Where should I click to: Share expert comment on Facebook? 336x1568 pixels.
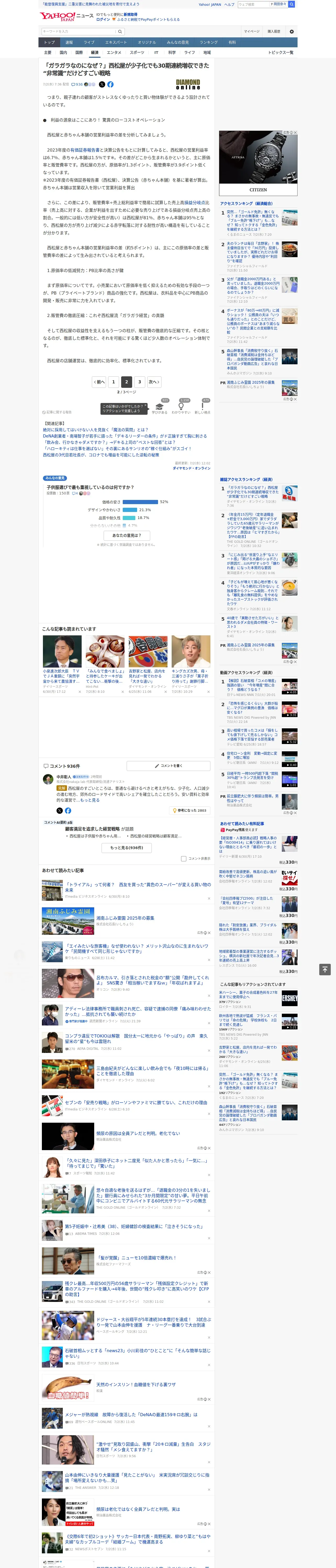68,811
